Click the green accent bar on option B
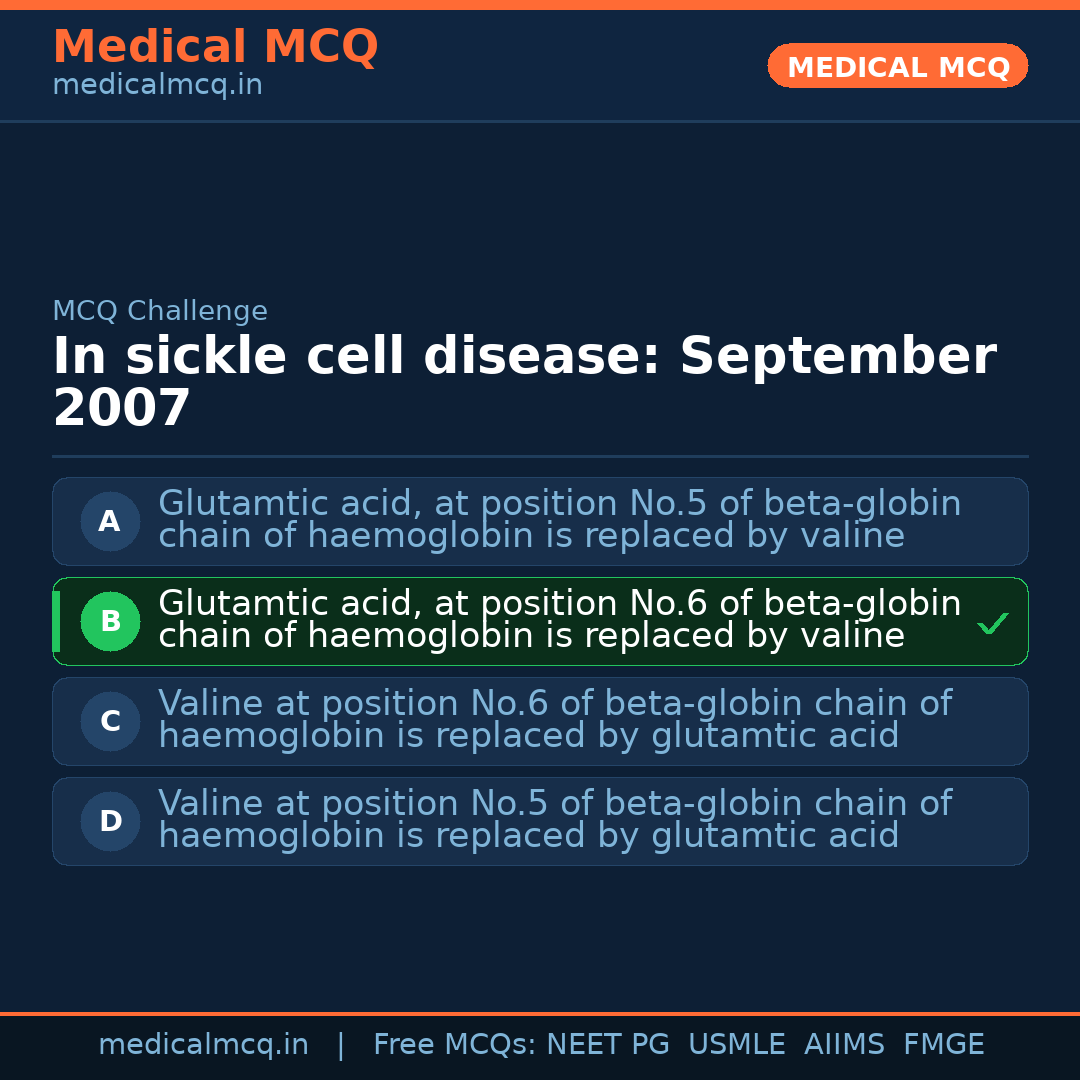The height and width of the screenshot is (1080, 1080). 56,621
